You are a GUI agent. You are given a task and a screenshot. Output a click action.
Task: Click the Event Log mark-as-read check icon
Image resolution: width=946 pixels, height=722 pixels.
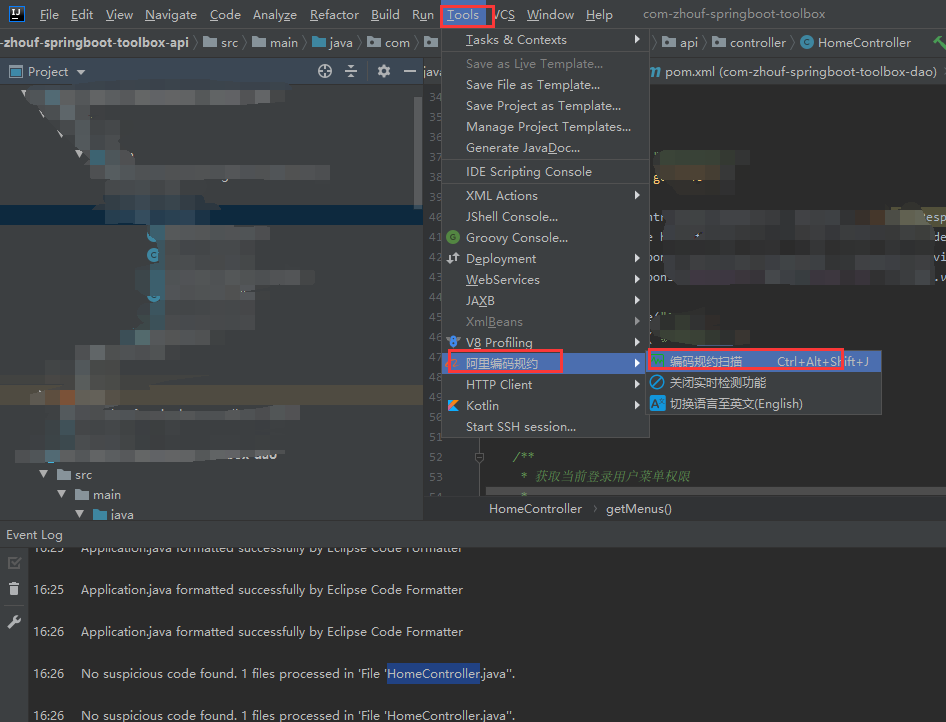tap(14, 563)
